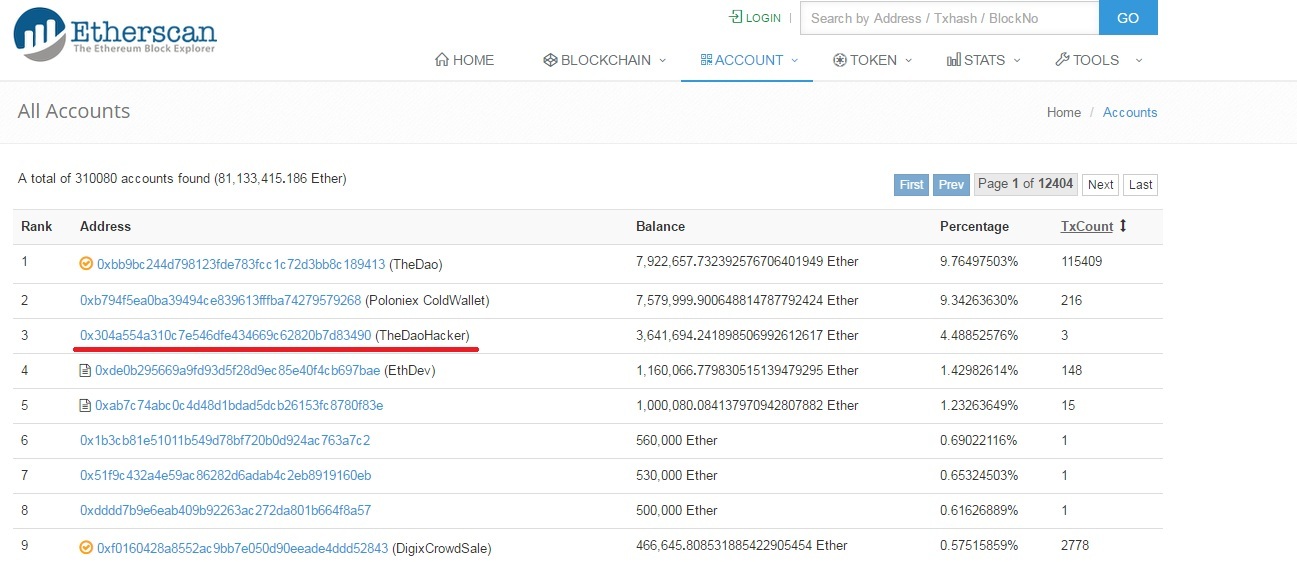Select TxCount value 115409

1081,262
